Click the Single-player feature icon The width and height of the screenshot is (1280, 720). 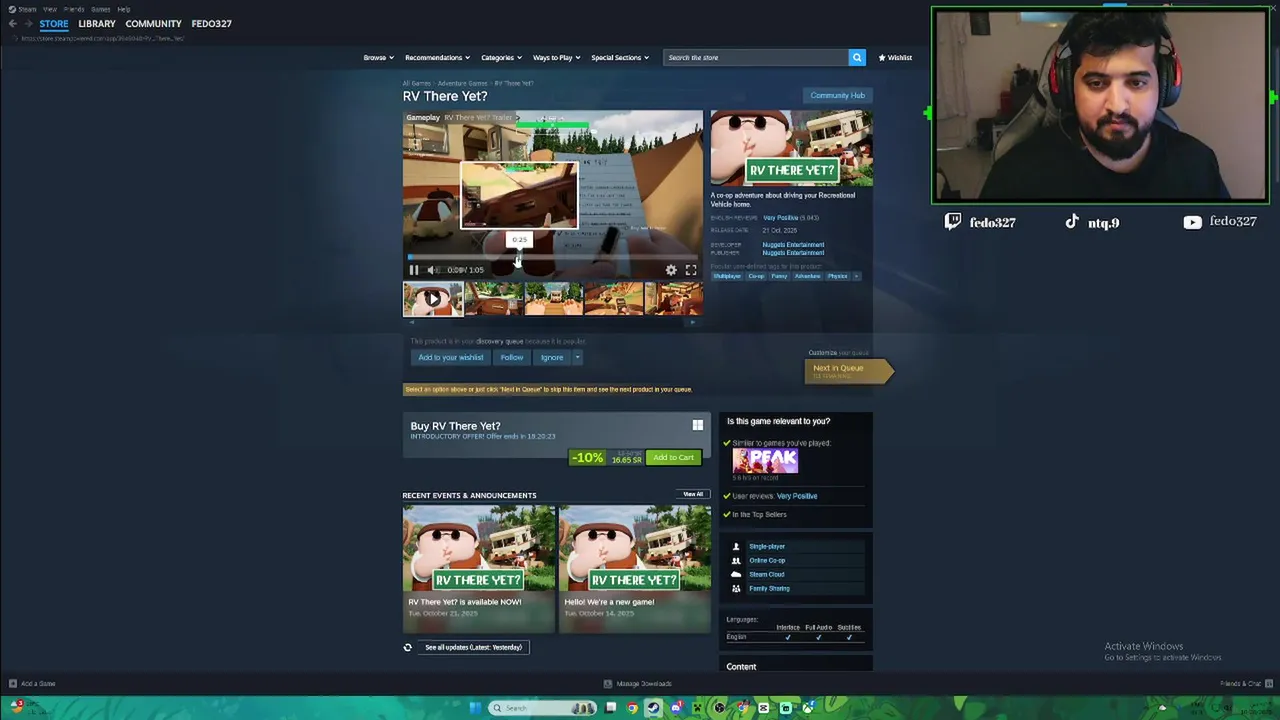(x=737, y=547)
